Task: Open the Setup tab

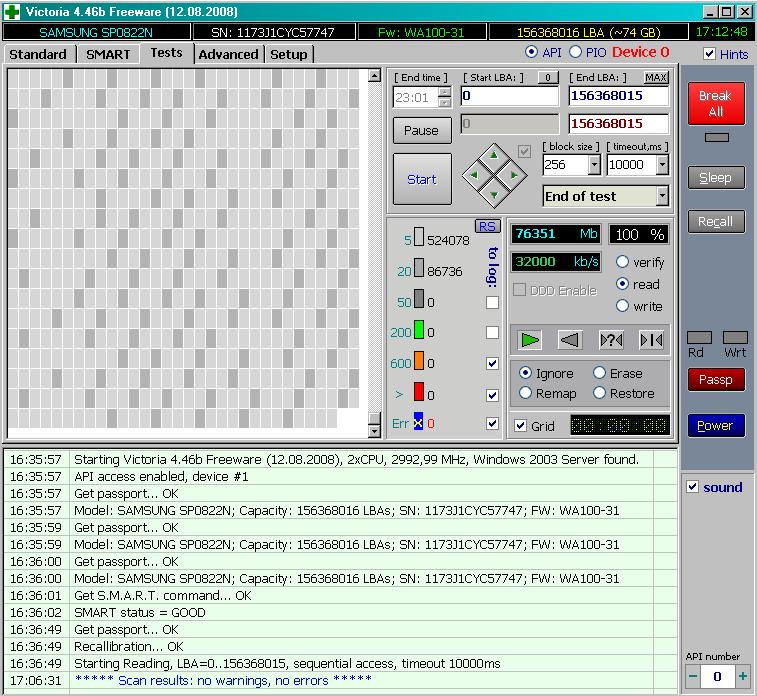Action: click(288, 54)
